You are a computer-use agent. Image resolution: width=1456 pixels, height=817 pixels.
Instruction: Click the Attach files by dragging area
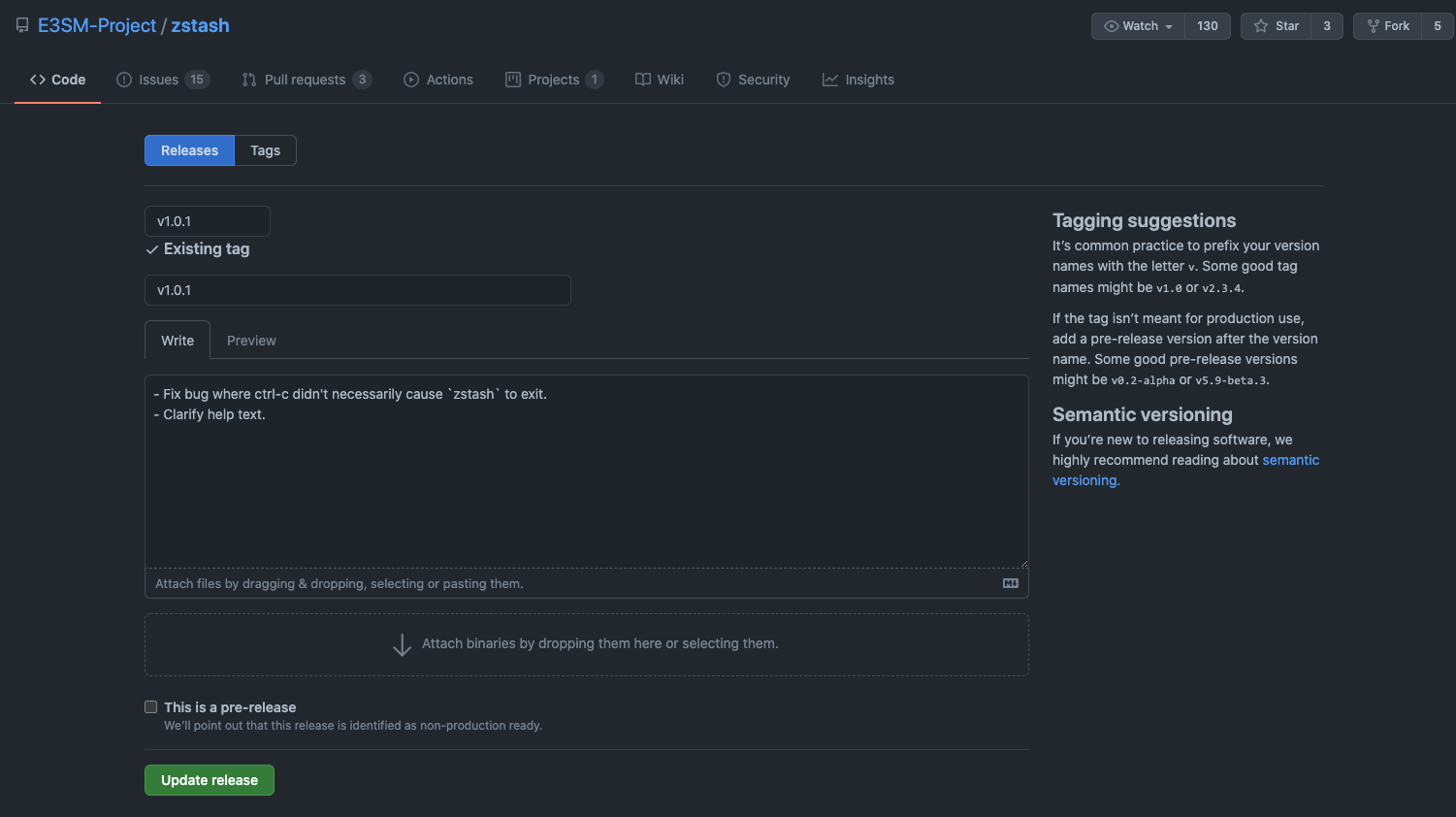coord(587,583)
